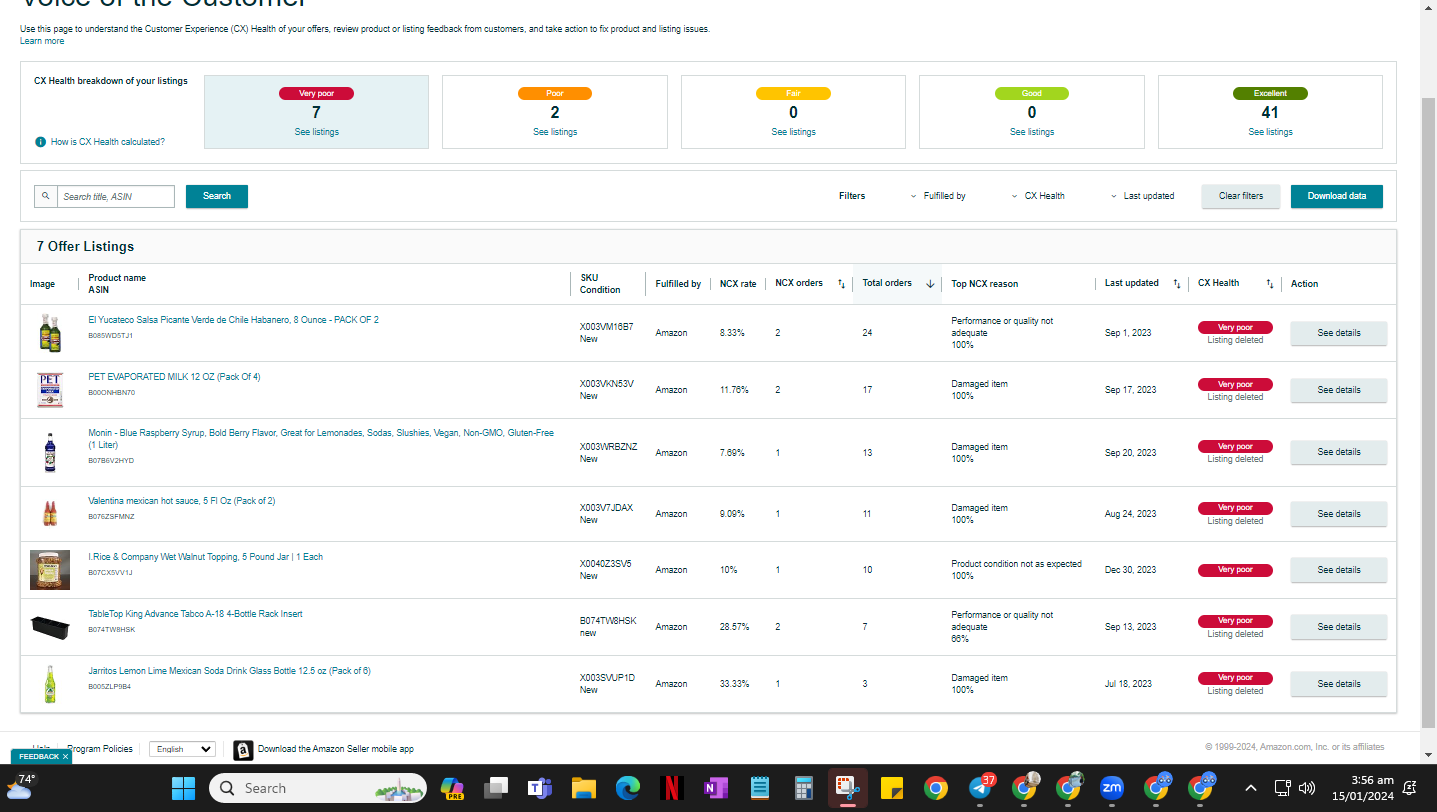Image resolution: width=1437 pixels, height=812 pixels.
Task: Open Sticky Notes from the taskbar
Action: tap(892, 788)
